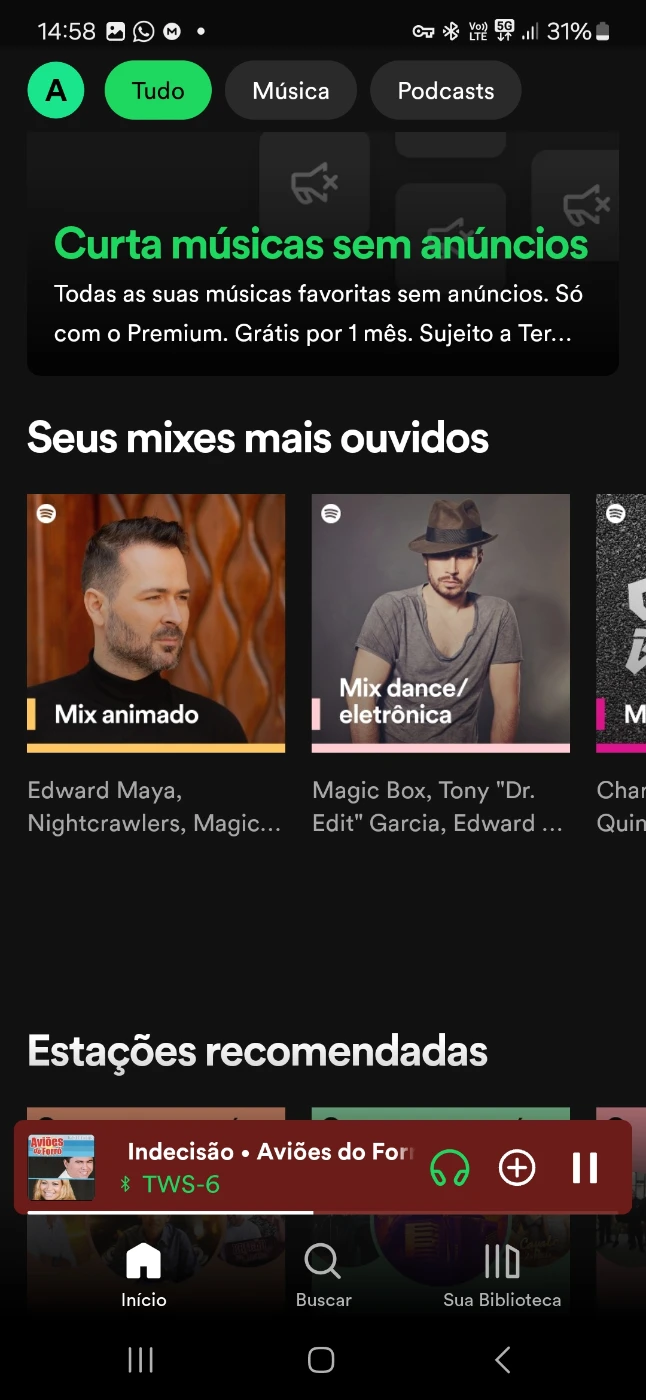Switch to the Música filter
The width and height of the screenshot is (646, 1400).
point(291,91)
